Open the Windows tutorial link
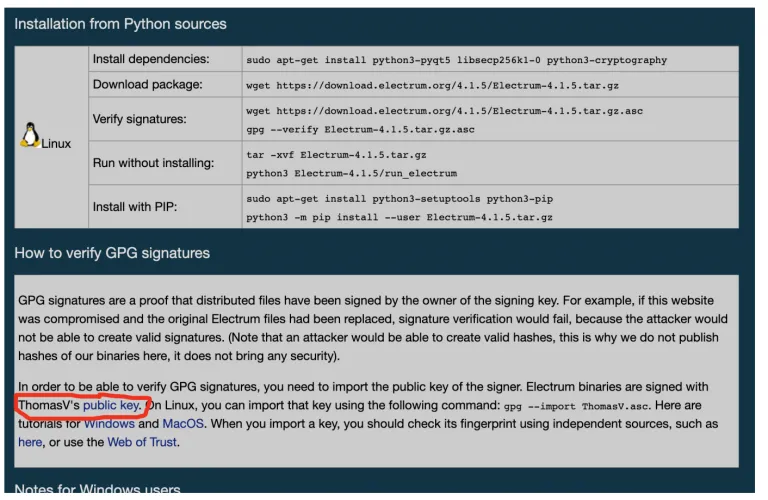768x500 pixels. (x=109, y=424)
